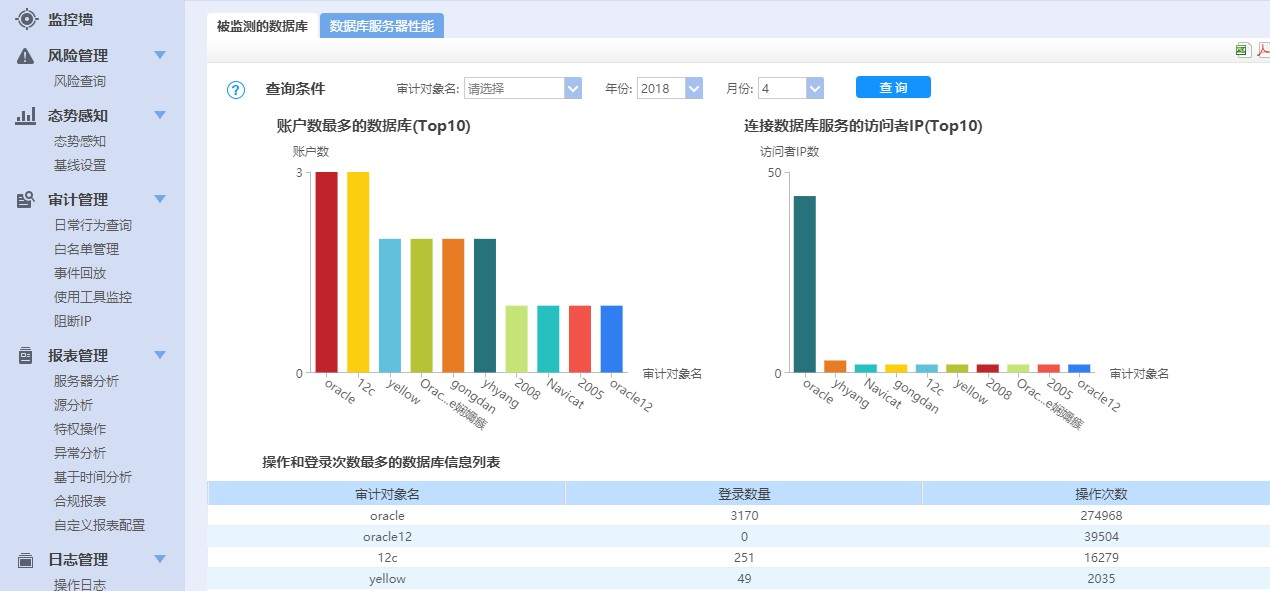
Task: Collapse the 风险管理 menu section arrow
Action: [160, 56]
